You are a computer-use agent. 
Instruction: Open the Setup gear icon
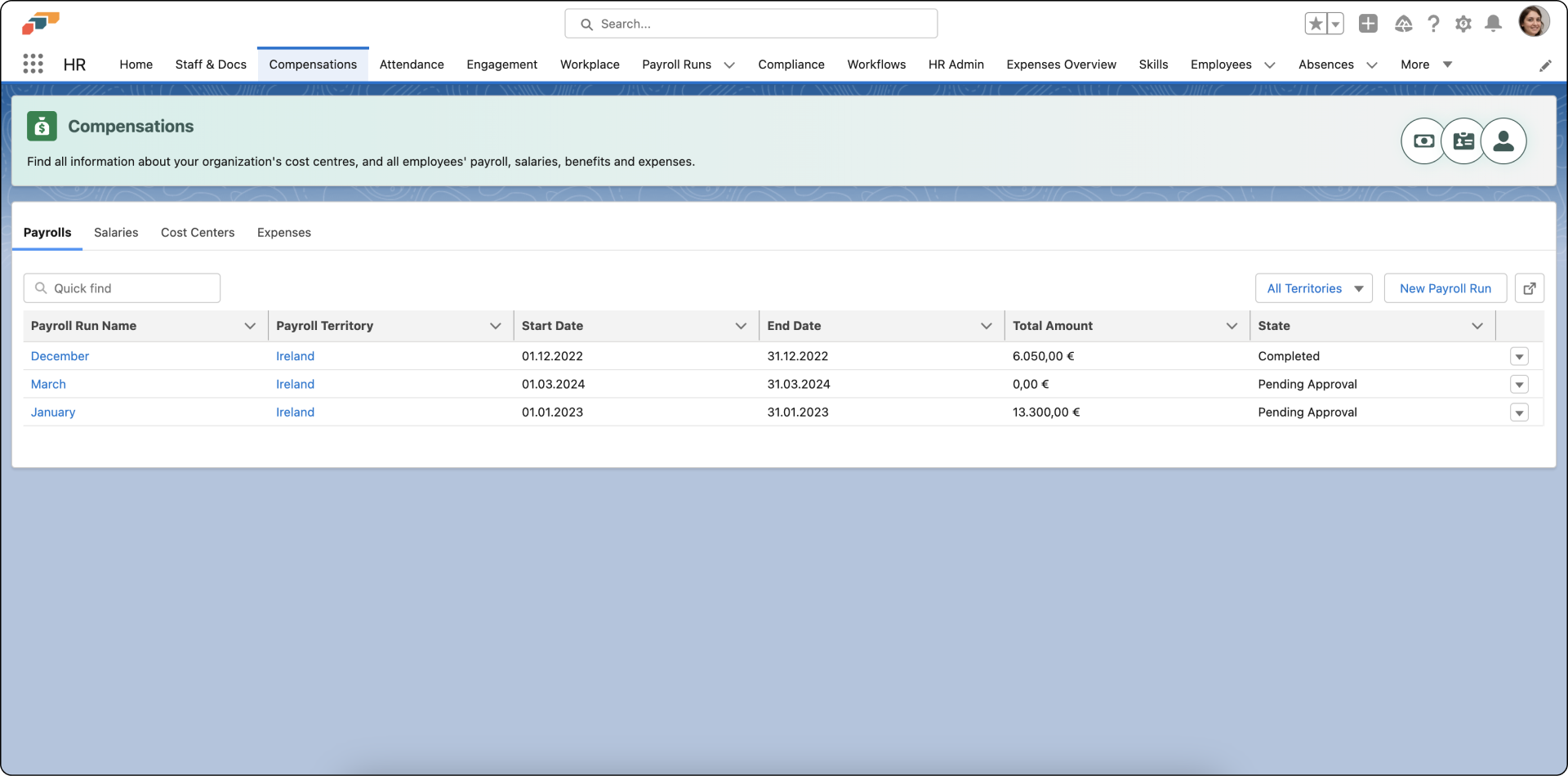coord(1463,24)
